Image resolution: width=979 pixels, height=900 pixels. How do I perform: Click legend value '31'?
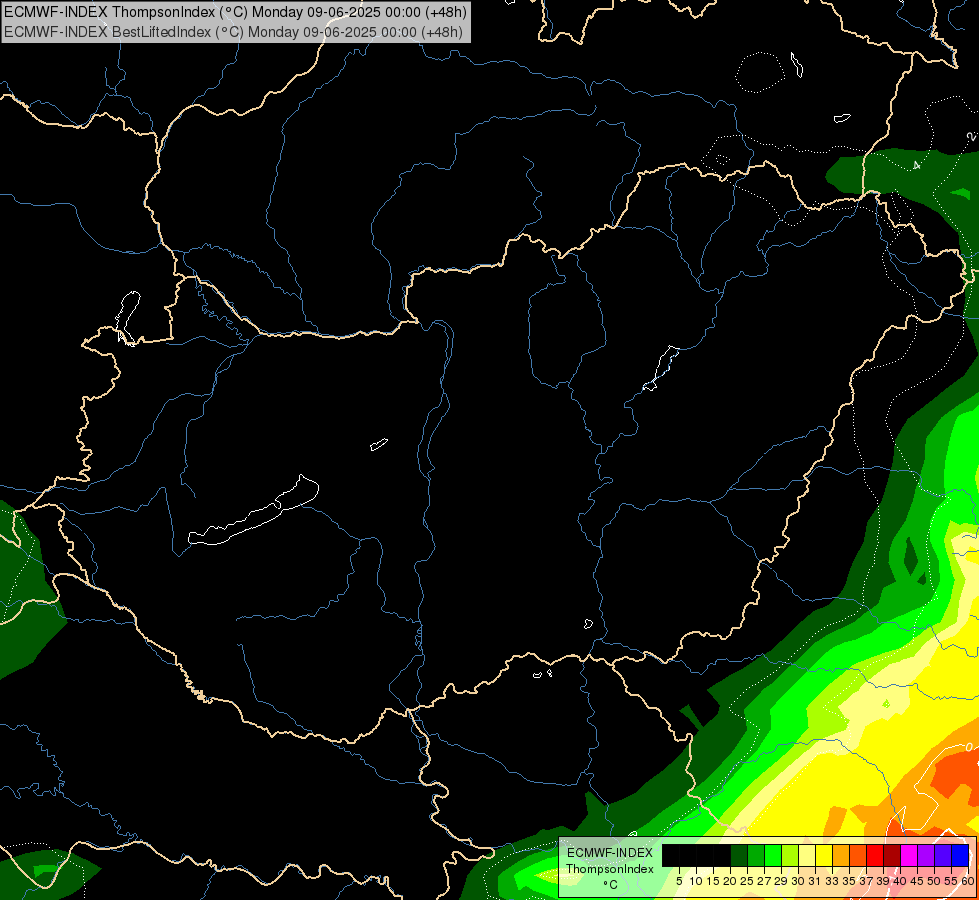(815, 881)
